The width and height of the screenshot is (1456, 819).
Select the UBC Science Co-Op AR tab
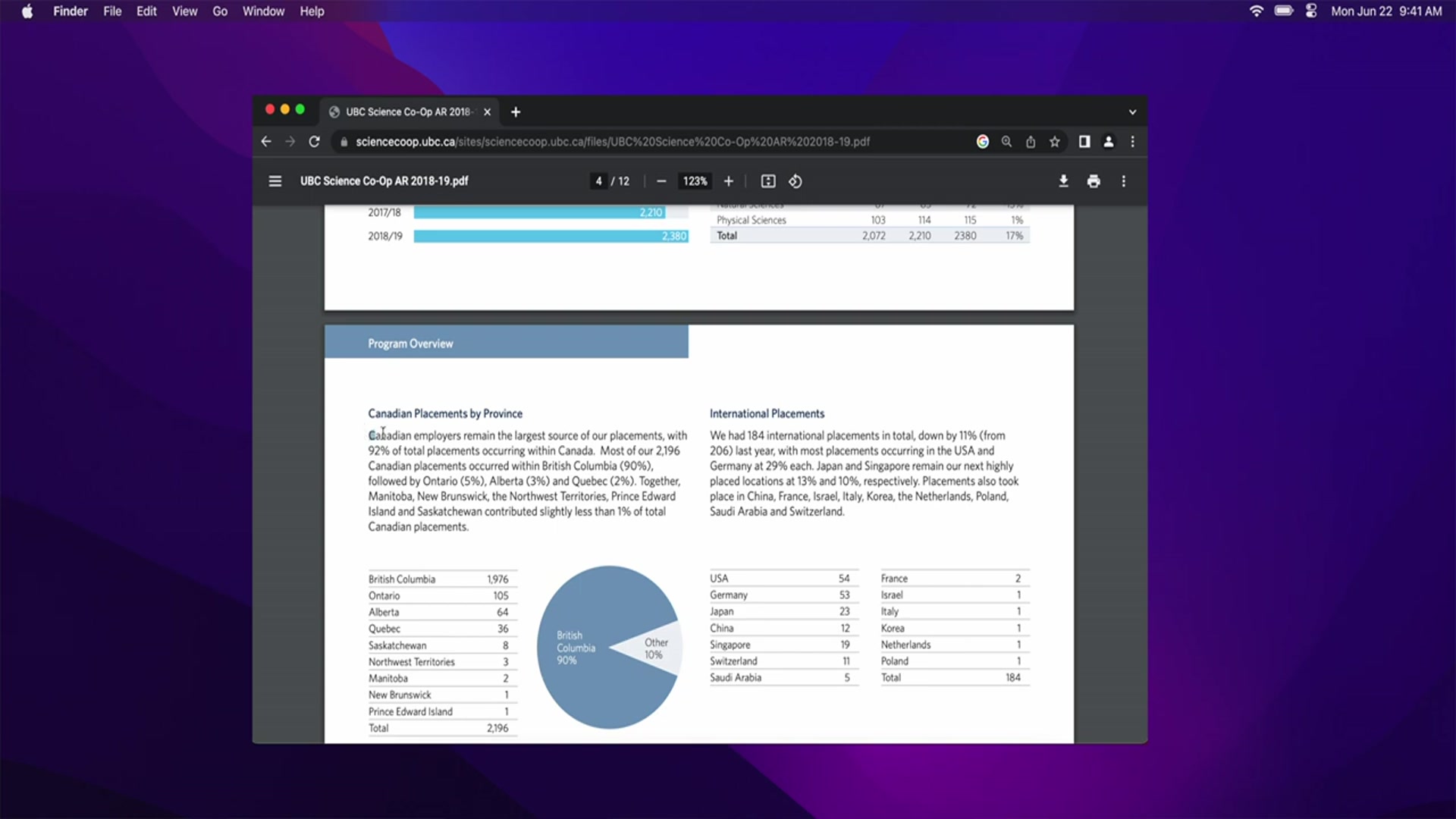409,111
